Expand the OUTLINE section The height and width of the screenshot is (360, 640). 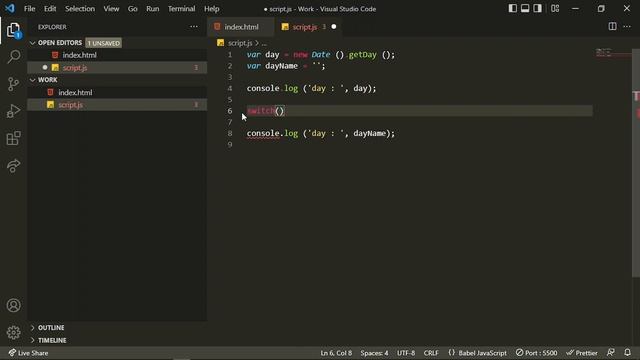(x=51, y=328)
